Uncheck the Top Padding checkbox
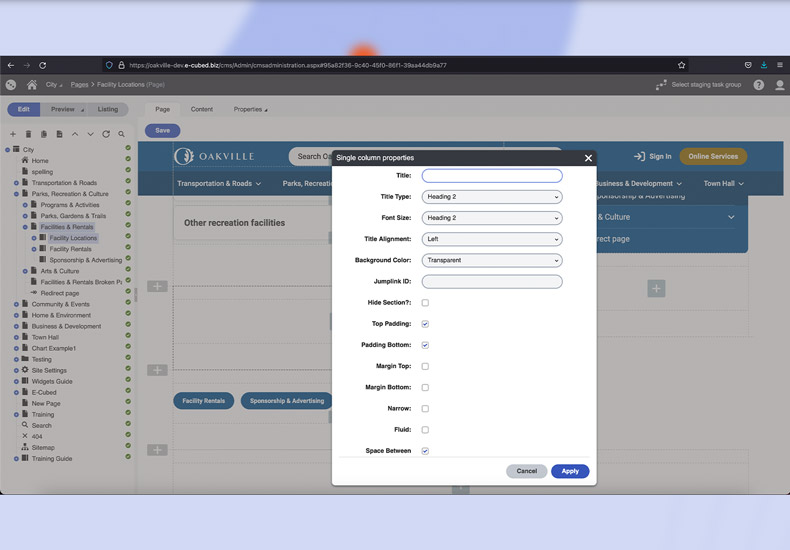This screenshot has width=790, height=550. coord(425,324)
